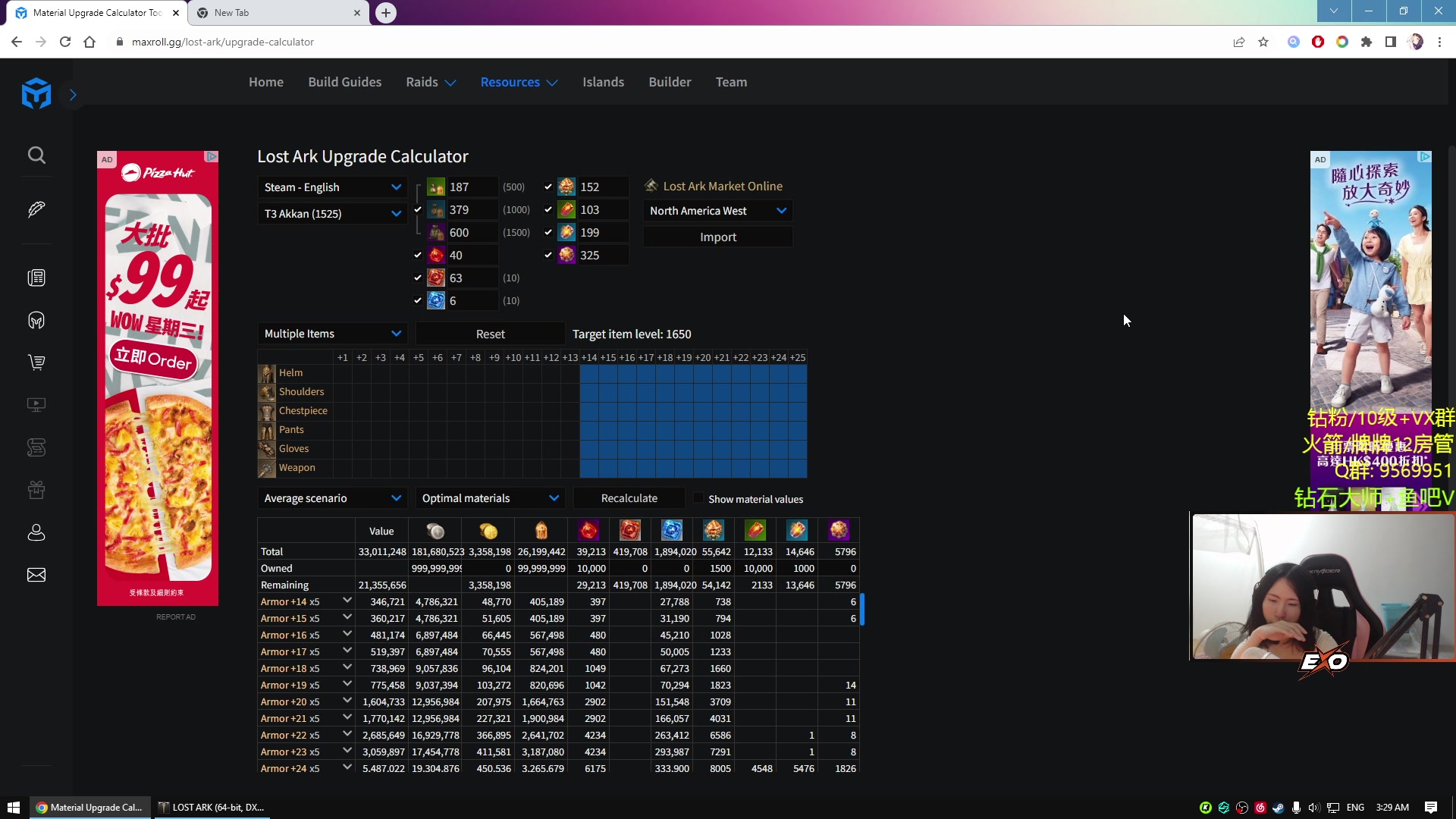The image size is (1456, 819).
Task: Expand the Armor +14 x5 row
Action: coord(347,601)
